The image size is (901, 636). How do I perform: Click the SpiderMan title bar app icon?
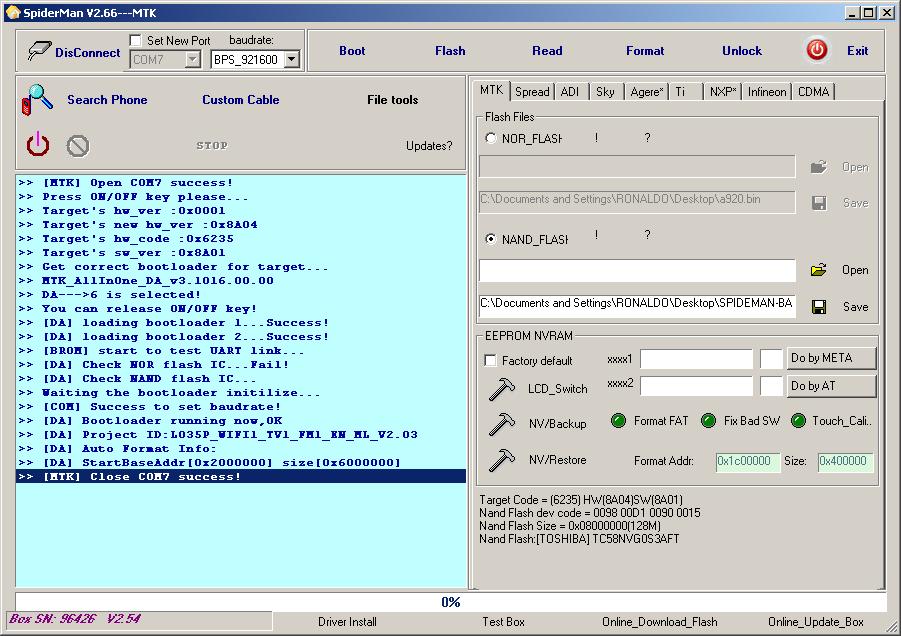click(x=13, y=12)
